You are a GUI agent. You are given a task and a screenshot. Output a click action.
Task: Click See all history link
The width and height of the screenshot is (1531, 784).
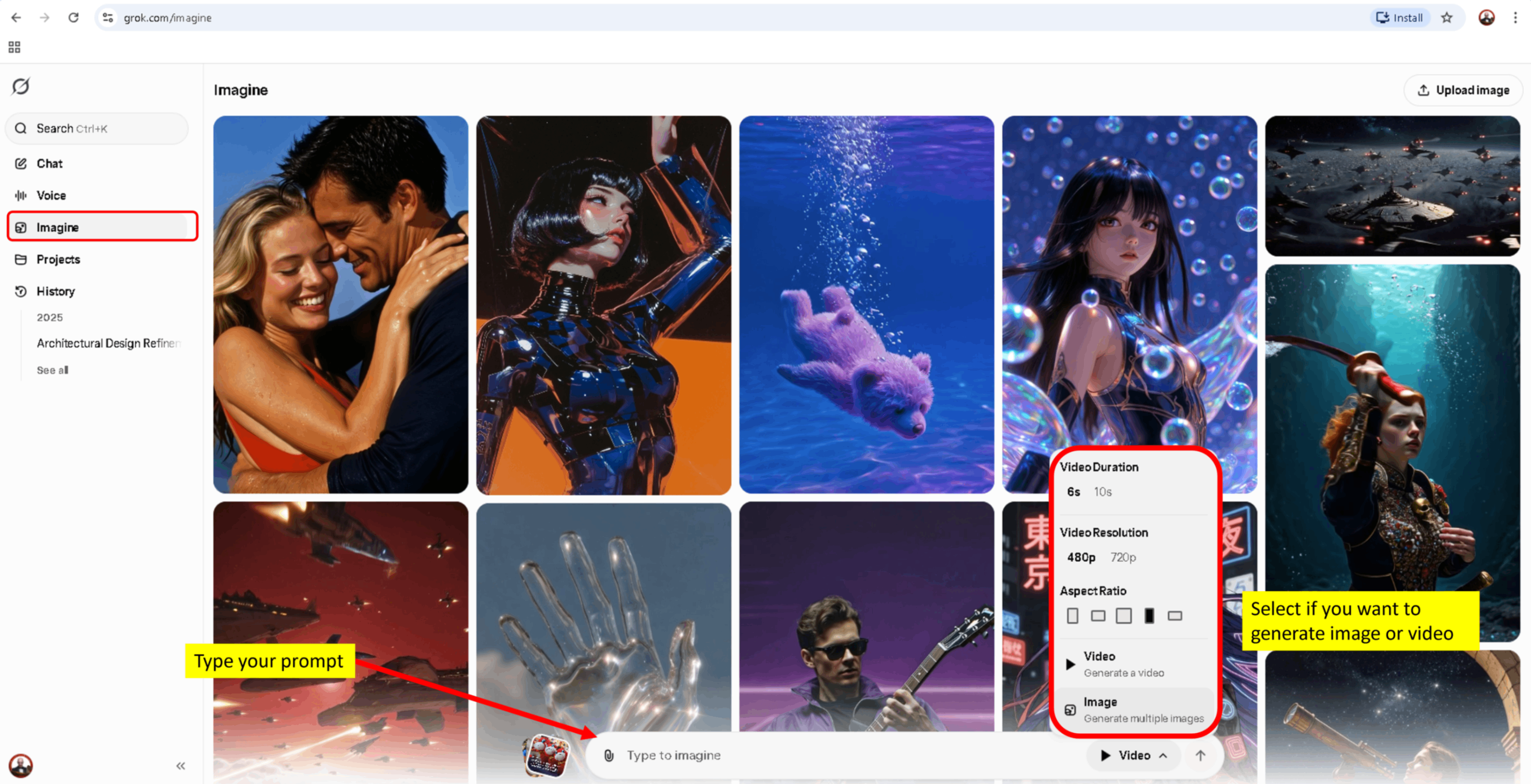(52, 370)
